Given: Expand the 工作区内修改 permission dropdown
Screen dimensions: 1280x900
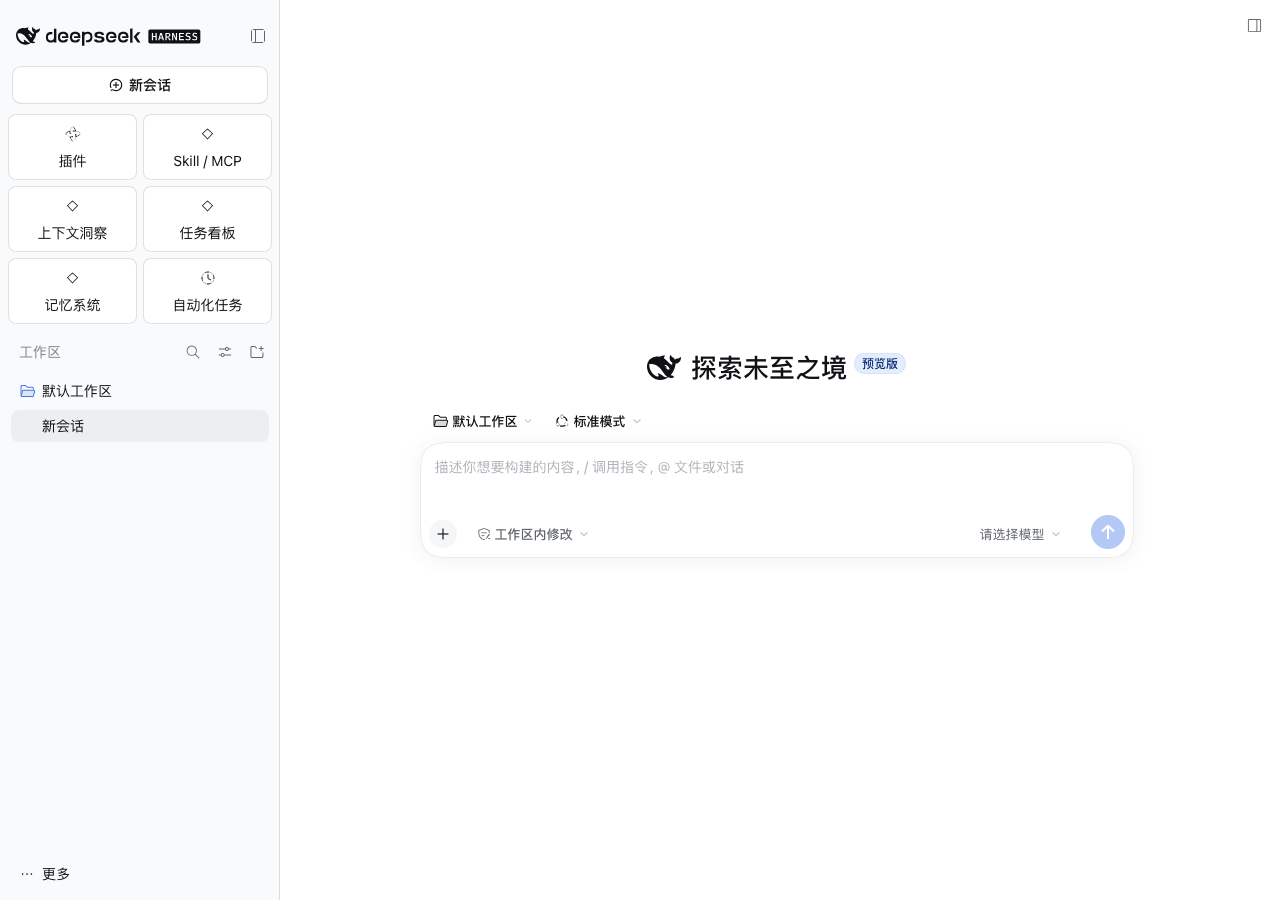Looking at the screenshot, I should point(533,534).
